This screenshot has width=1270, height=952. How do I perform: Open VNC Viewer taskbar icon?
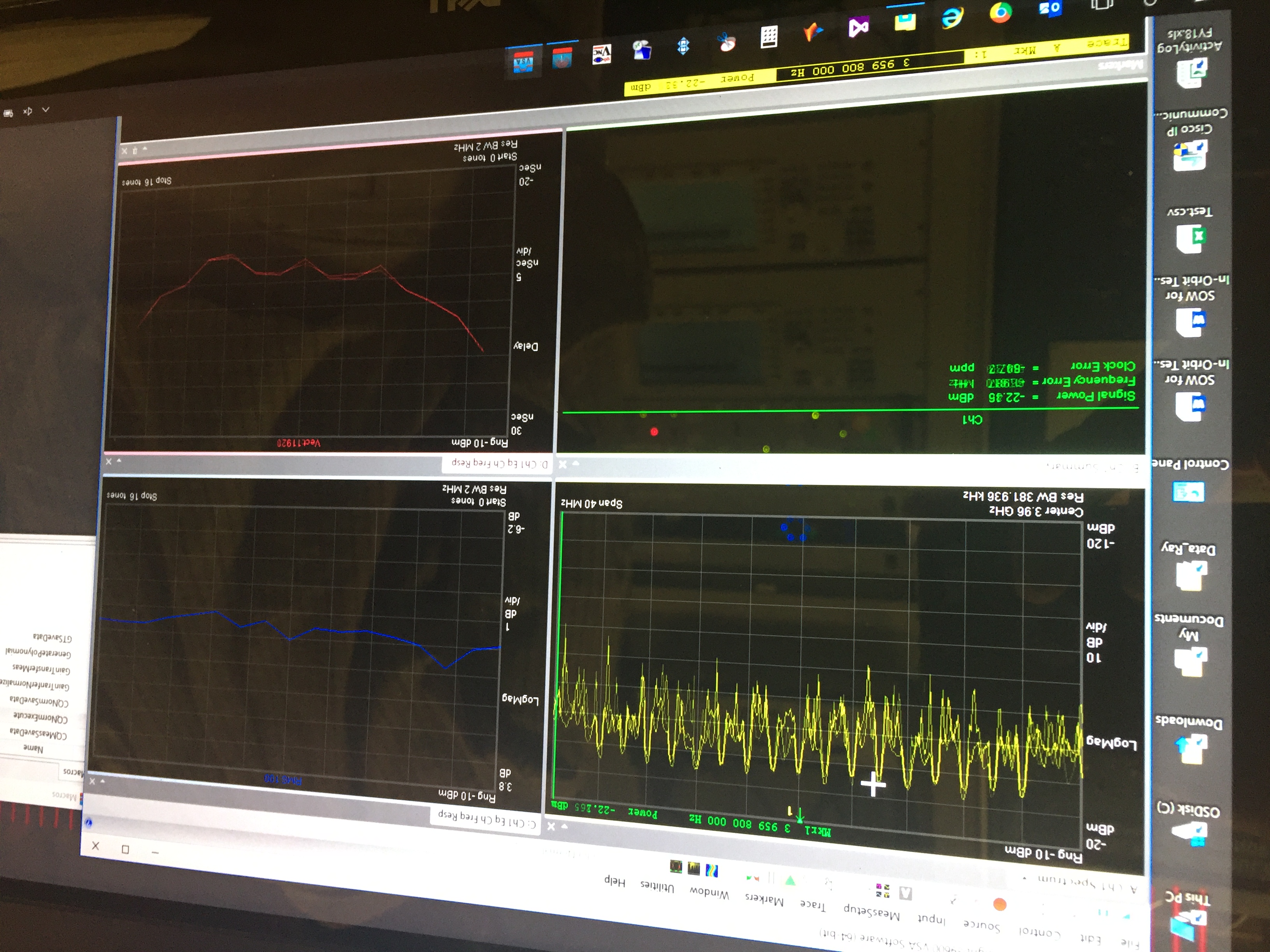pos(601,54)
